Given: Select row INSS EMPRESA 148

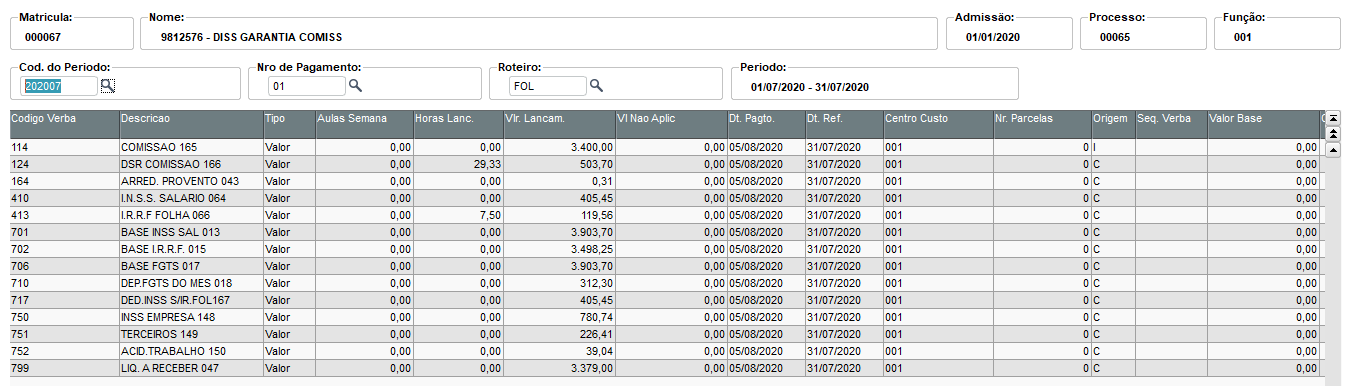Looking at the screenshot, I should 667,317.
